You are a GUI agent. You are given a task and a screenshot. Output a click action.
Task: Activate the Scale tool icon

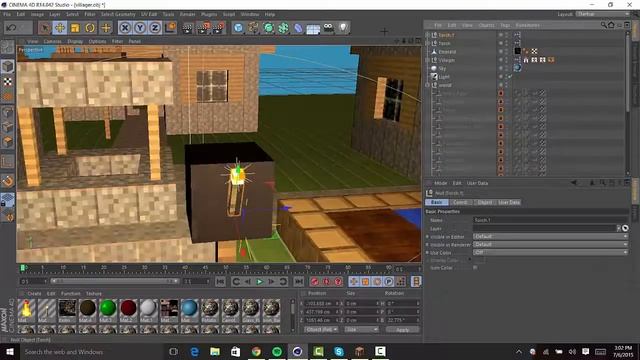click(x=75, y=28)
